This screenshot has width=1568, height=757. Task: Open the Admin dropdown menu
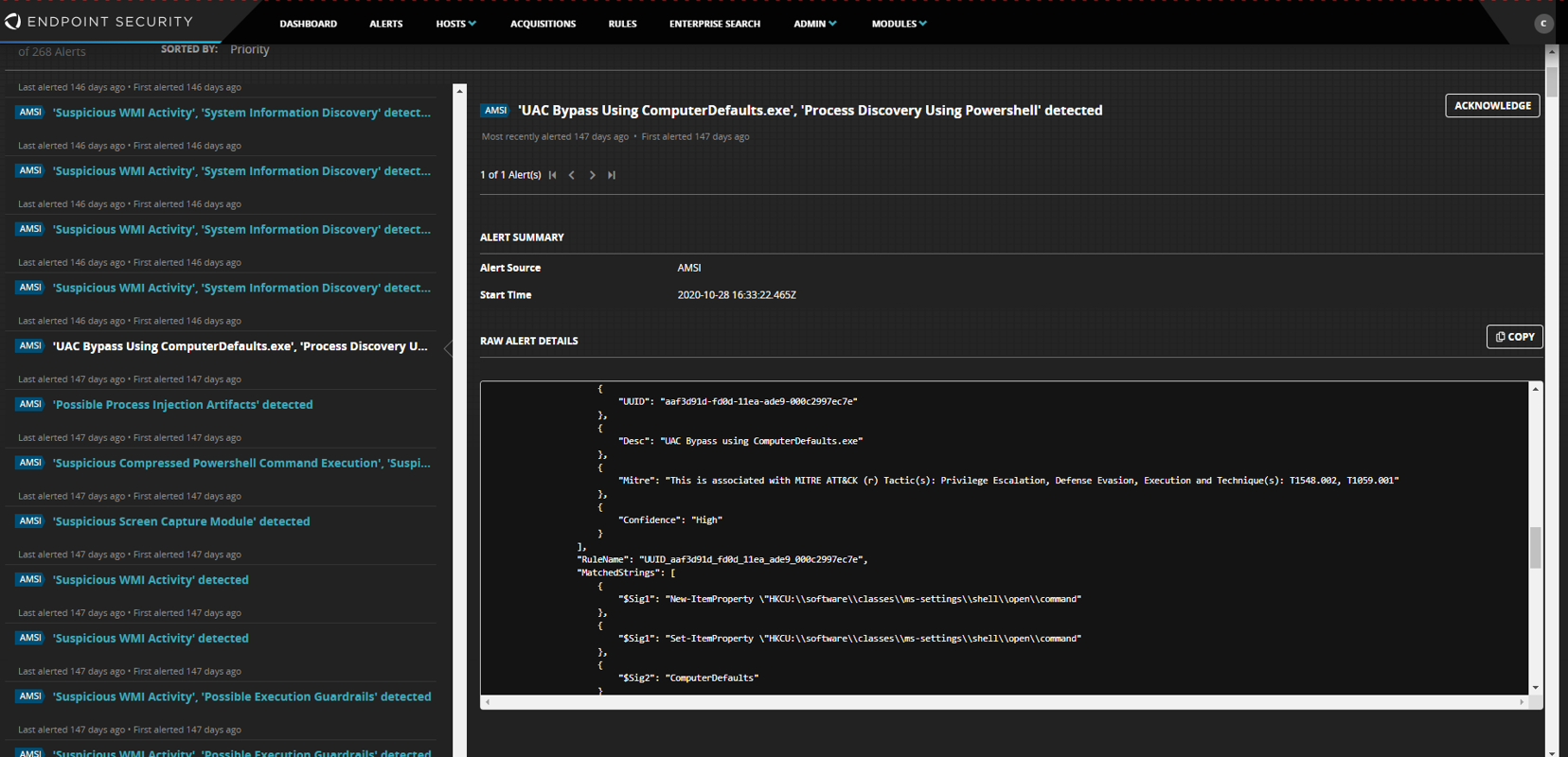tap(814, 24)
